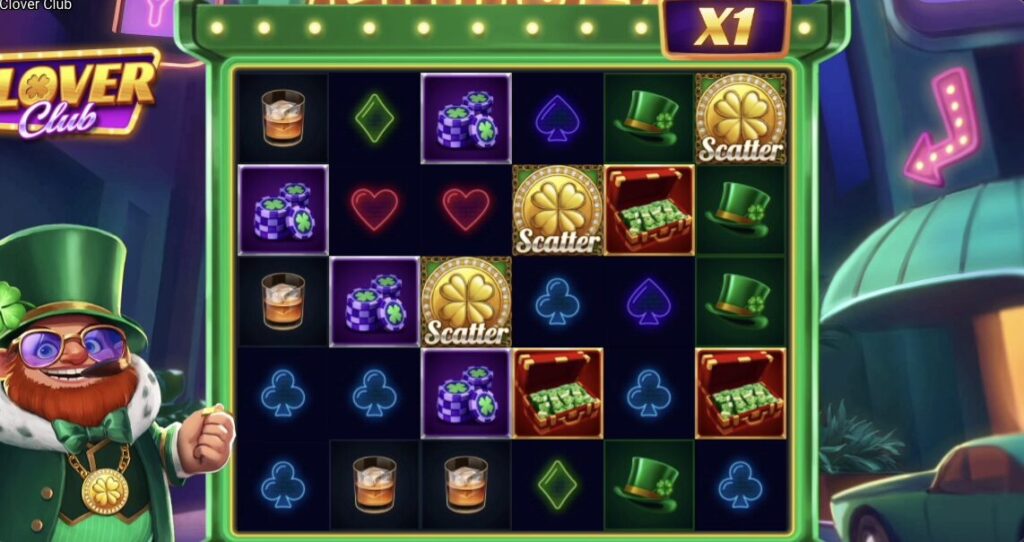
Task: Tap the purple spade in the top row
Action: [557, 119]
